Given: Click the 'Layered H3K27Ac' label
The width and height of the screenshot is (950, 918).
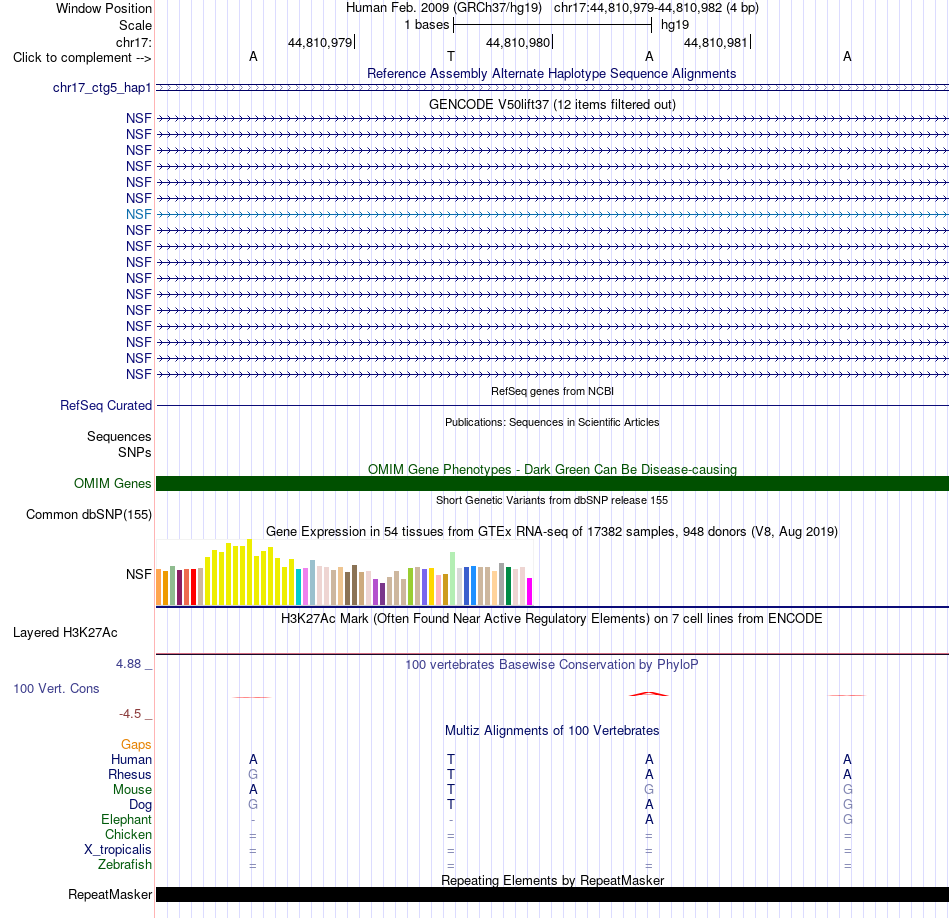Looking at the screenshot, I should [65, 633].
